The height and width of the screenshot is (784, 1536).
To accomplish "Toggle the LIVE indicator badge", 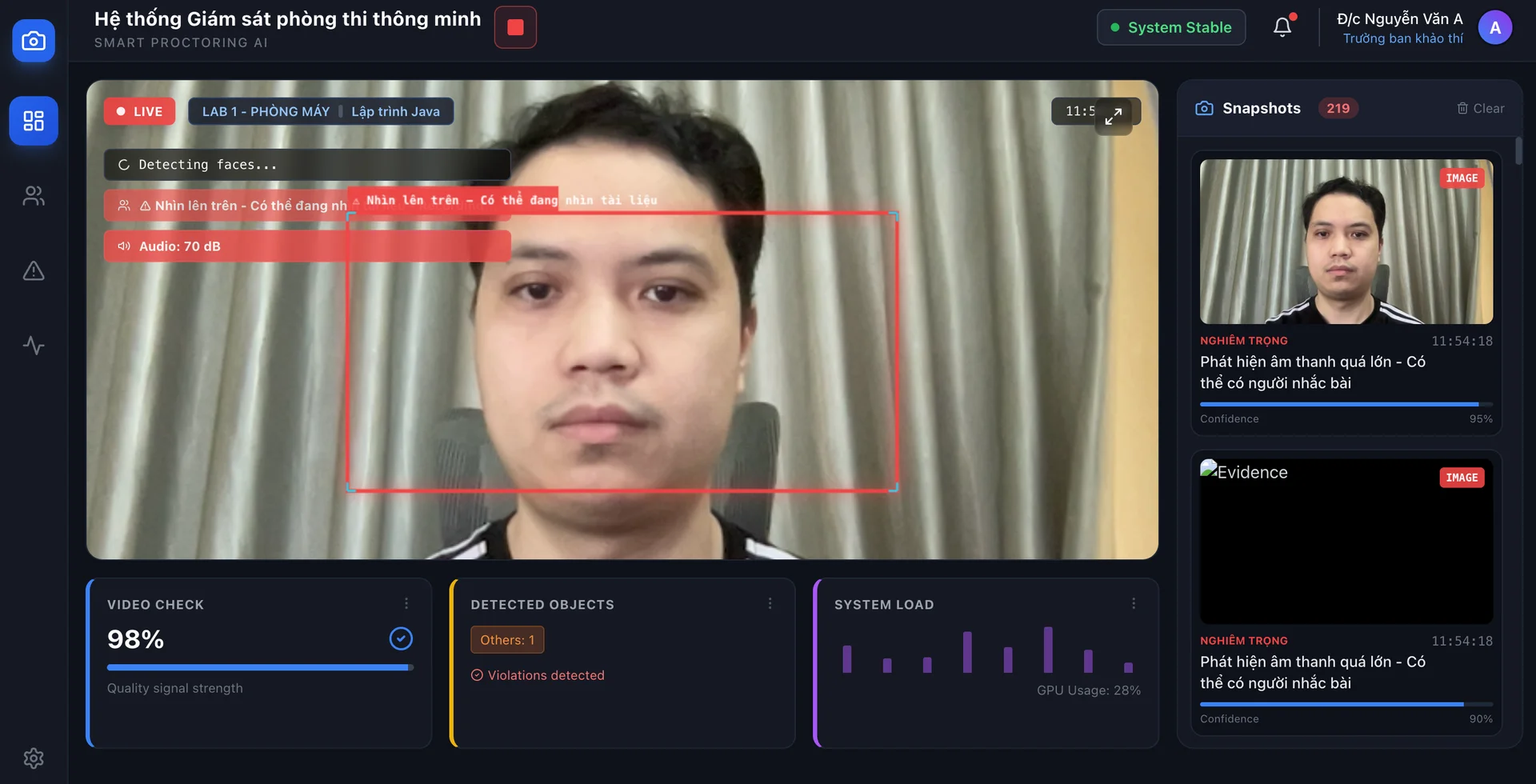I will [139, 111].
